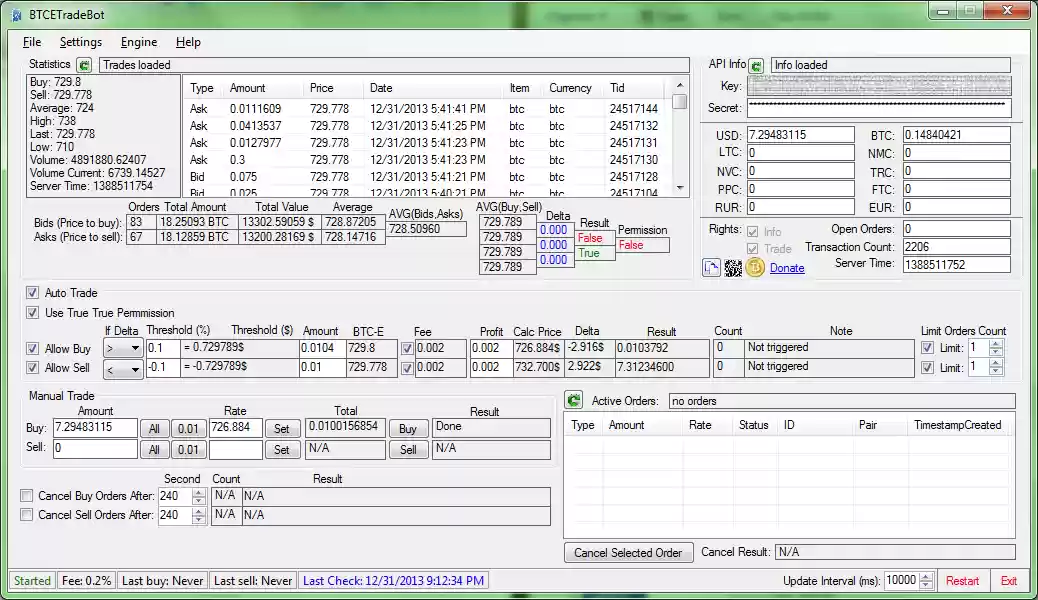This screenshot has width=1038, height=600.
Task: Refresh the Active Orders list icon
Action: tap(573, 400)
